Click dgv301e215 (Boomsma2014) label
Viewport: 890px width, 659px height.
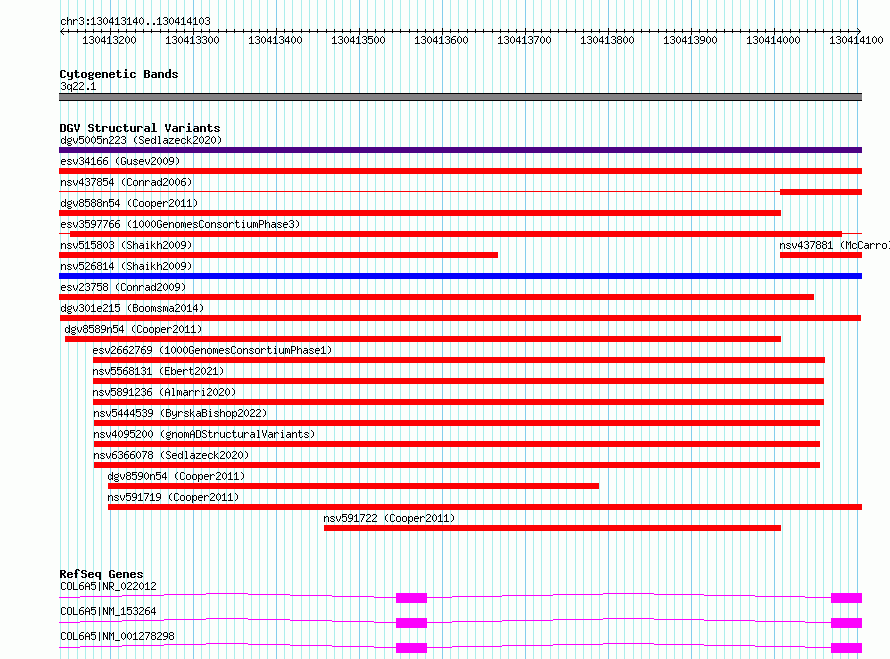pyautogui.click(x=132, y=308)
